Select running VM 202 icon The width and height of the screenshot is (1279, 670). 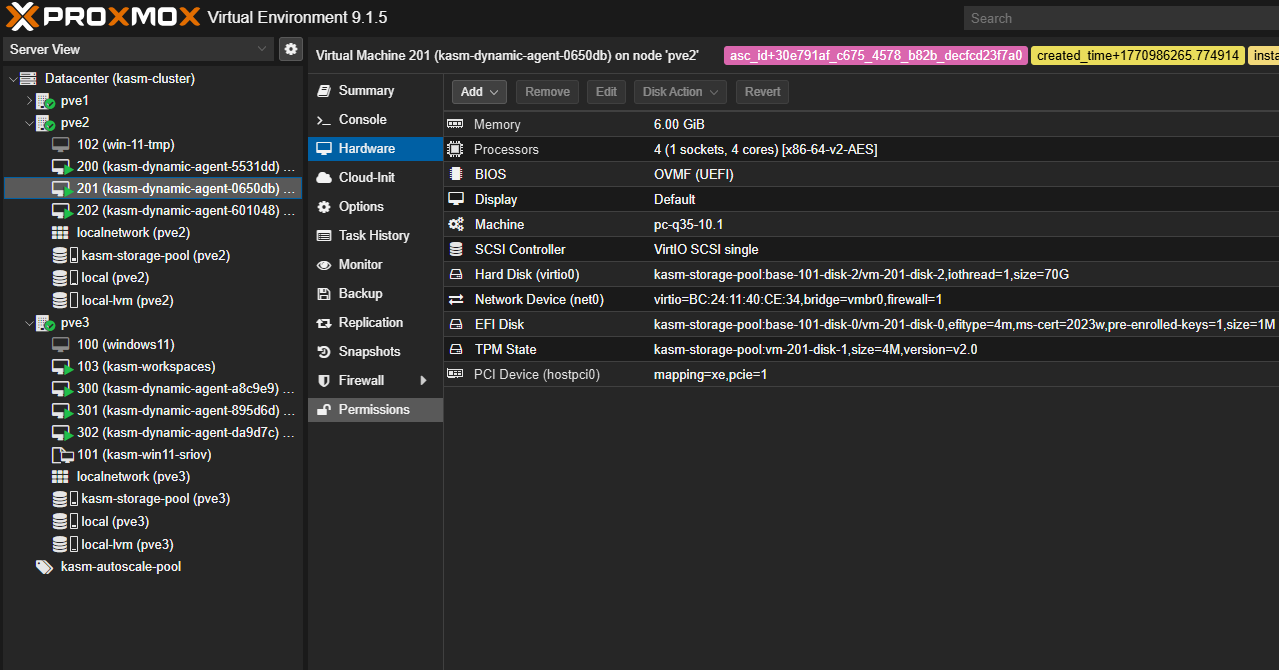pyautogui.click(x=62, y=211)
